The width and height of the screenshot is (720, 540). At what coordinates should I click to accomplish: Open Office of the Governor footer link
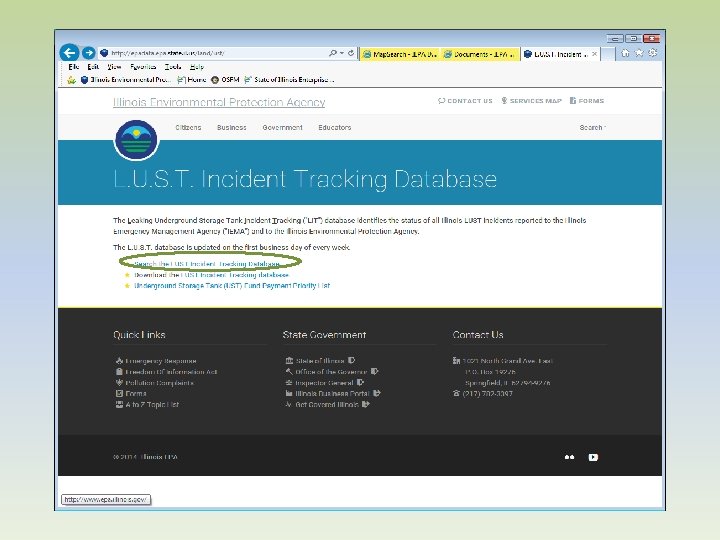pyautogui.click(x=332, y=372)
